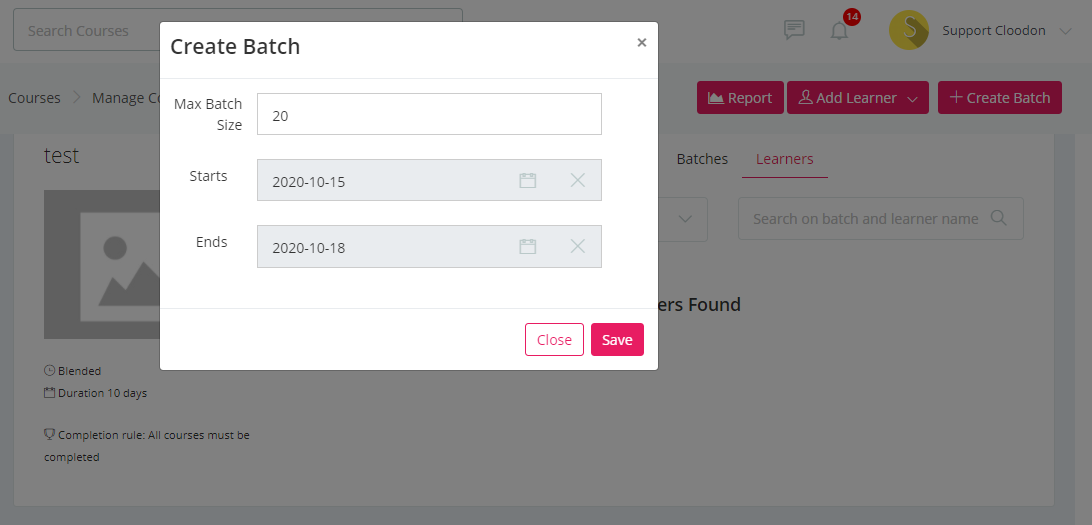
Task: Click the Support Cloodon profile avatar
Action: click(x=908, y=30)
